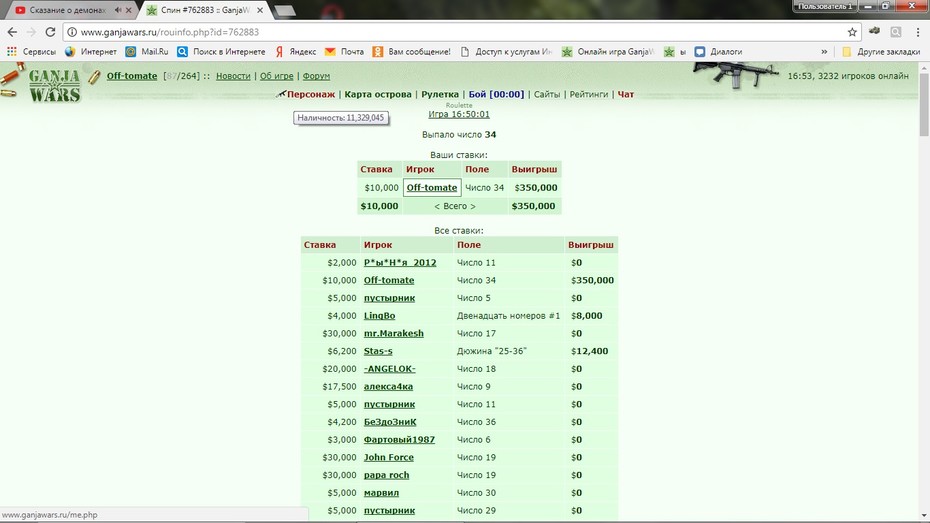Go to Чат menu item
The image size is (930, 523).
(x=626, y=94)
